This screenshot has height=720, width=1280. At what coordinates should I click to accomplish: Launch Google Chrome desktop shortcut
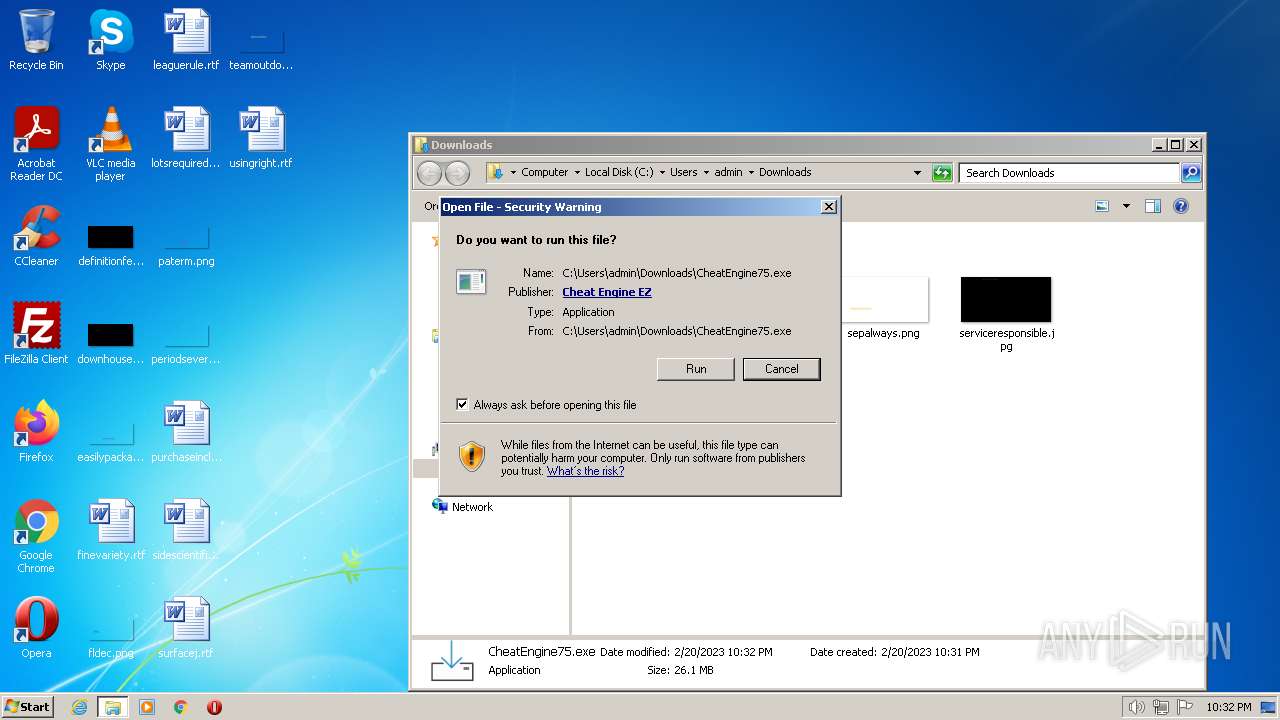point(36,536)
